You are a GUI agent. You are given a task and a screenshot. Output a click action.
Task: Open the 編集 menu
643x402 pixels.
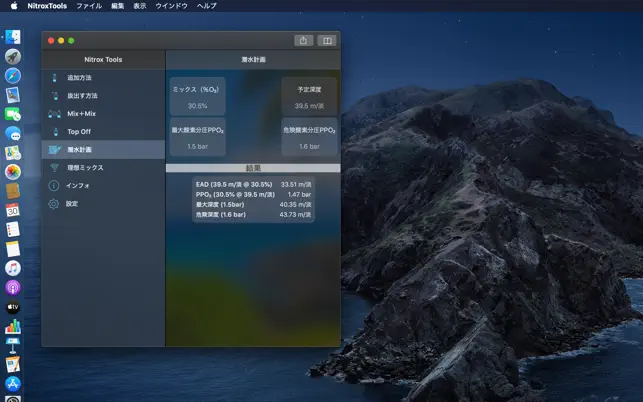coord(117,6)
